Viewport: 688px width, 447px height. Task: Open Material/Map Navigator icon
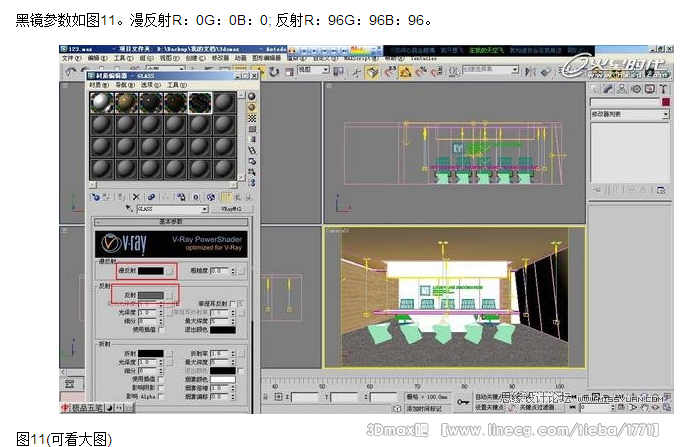point(252,182)
